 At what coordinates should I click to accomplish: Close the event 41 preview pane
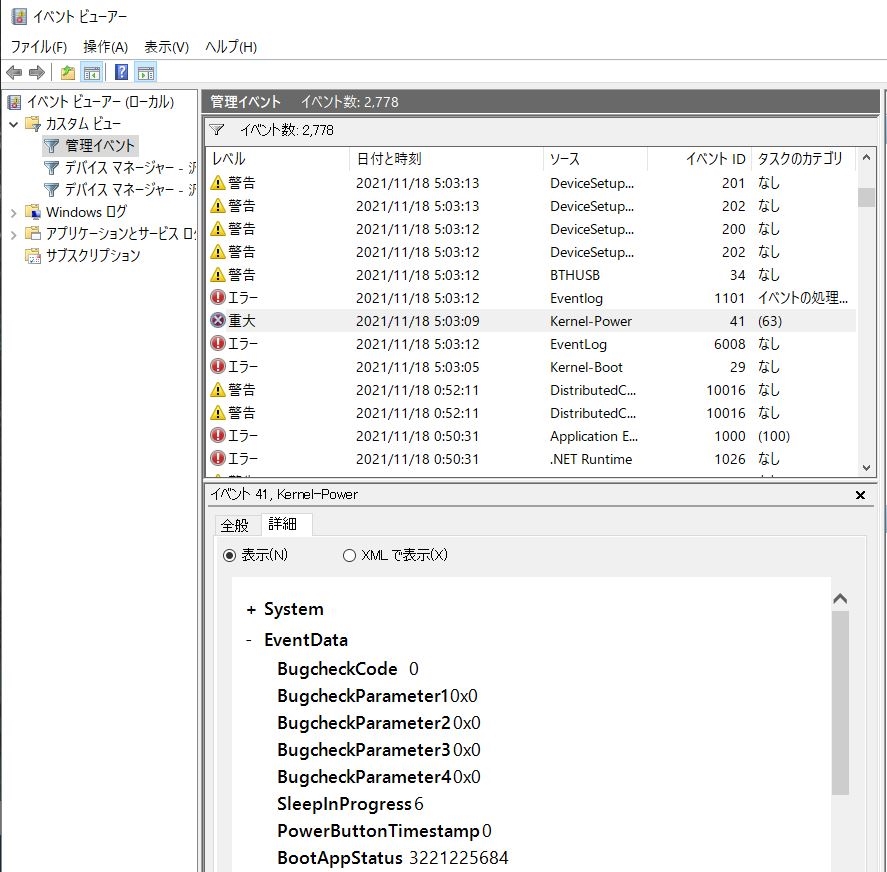click(x=860, y=495)
